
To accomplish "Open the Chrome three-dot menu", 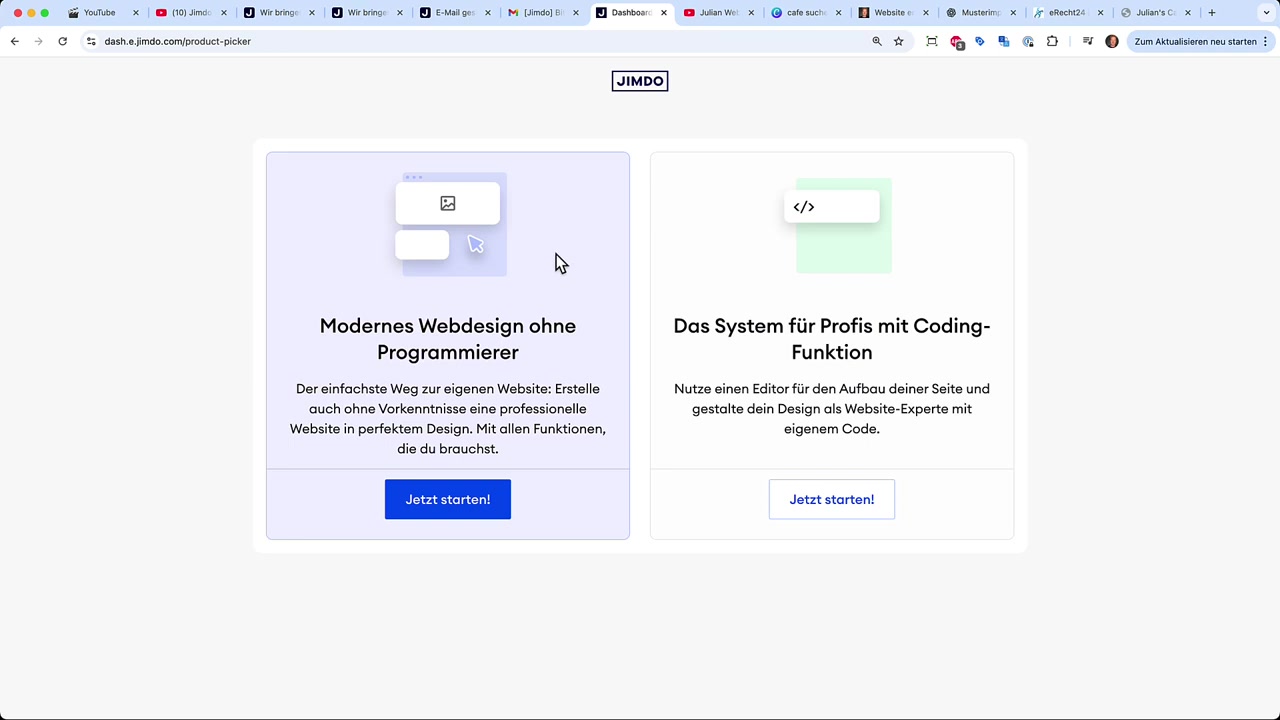I will 1265,41.
